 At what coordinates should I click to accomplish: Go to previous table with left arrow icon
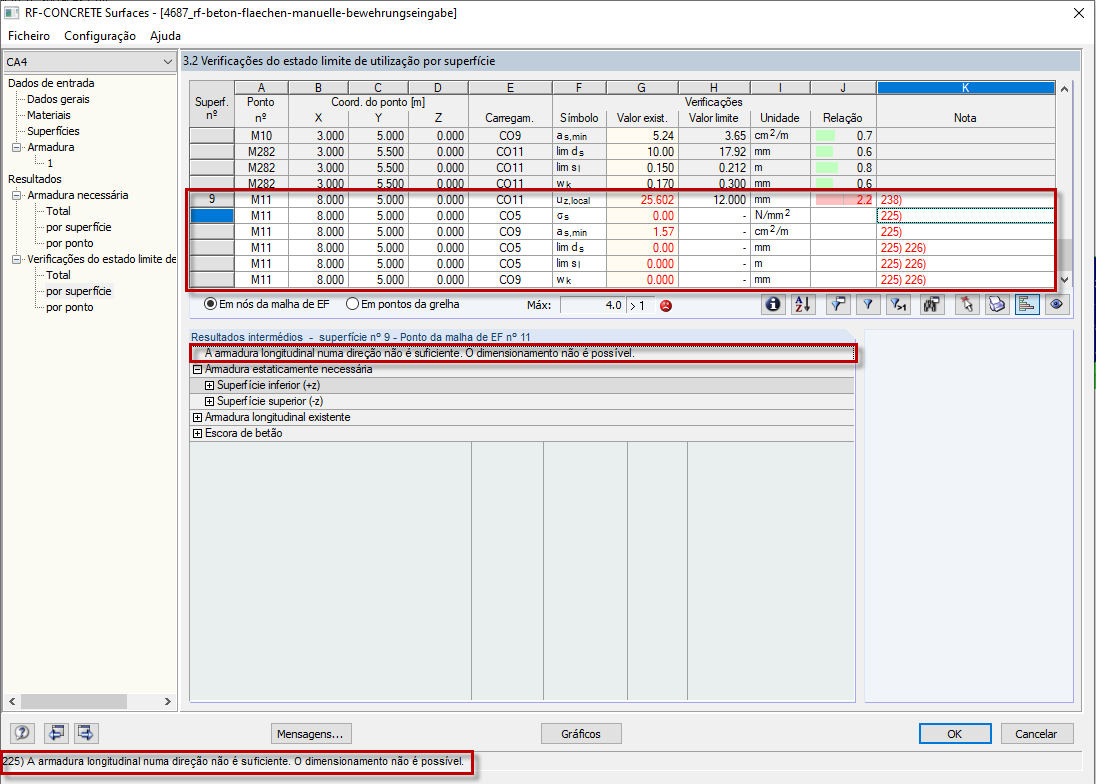coord(56,733)
